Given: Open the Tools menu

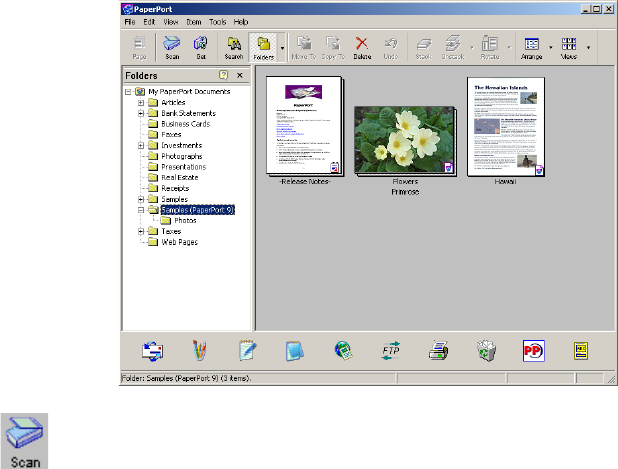Looking at the screenshot, I should click(x=218, y=22).
